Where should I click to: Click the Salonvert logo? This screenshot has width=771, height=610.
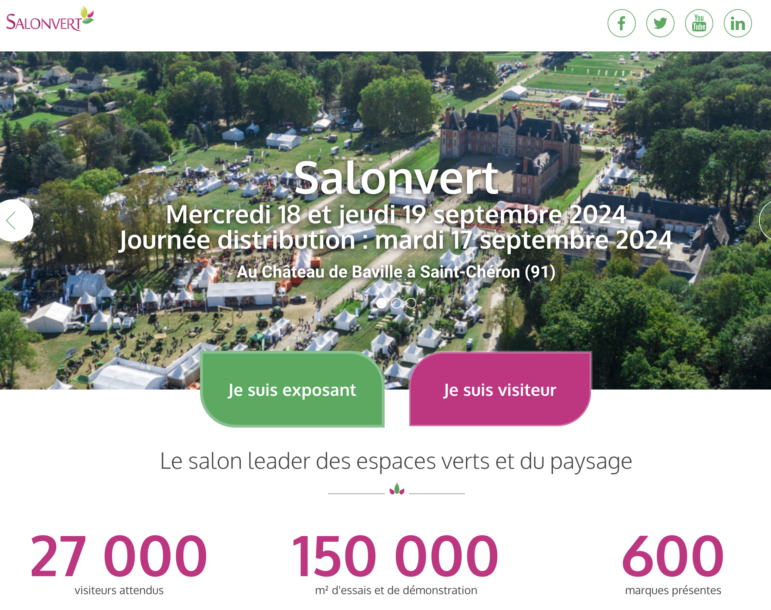click(50, 19)
